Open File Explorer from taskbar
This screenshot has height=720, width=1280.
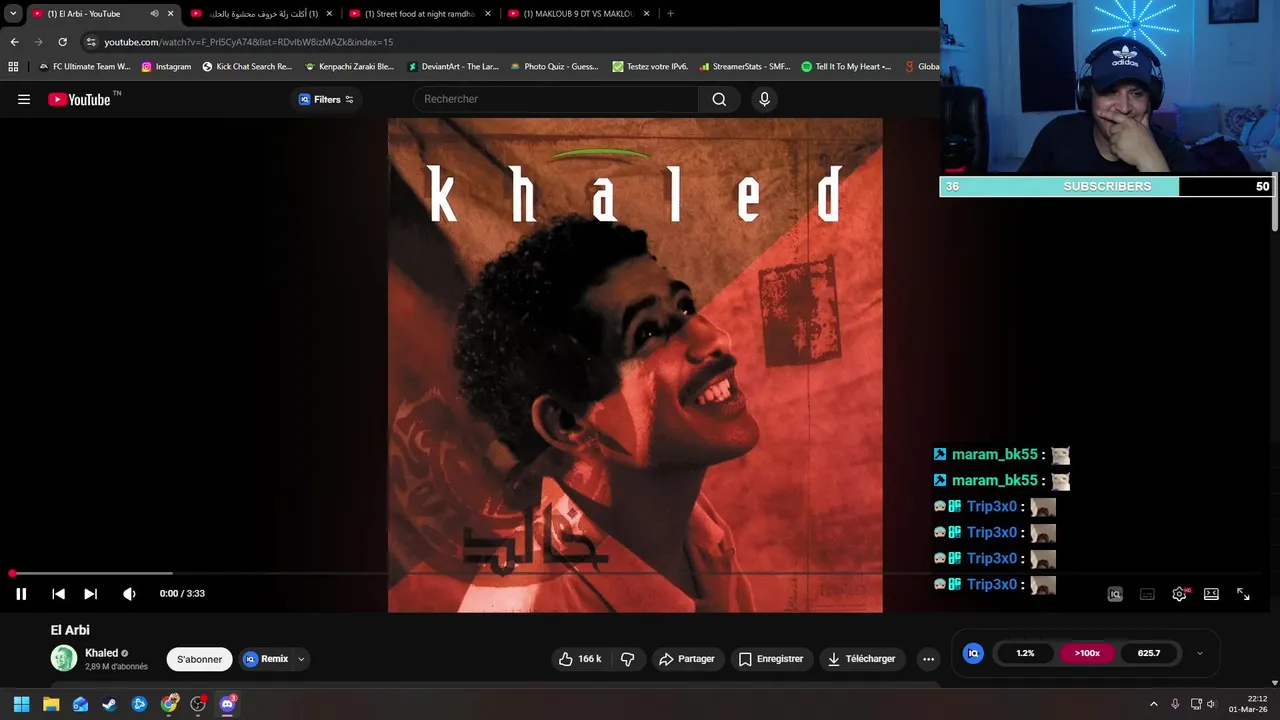(51, 704)
